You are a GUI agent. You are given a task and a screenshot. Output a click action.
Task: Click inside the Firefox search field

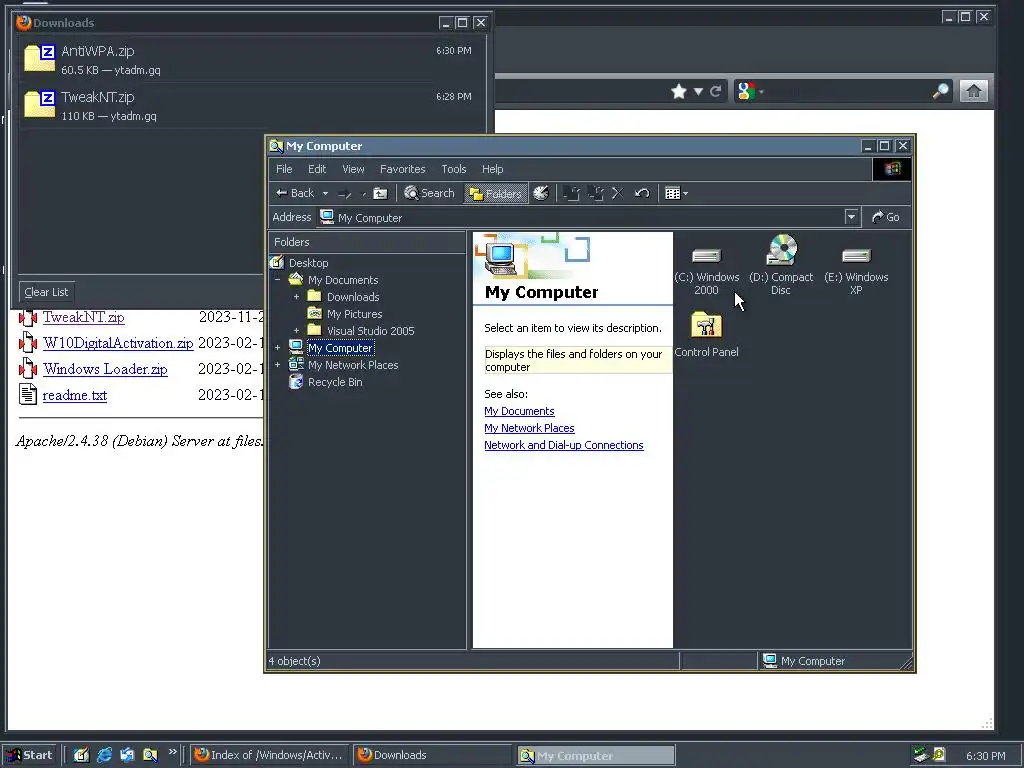848,91
